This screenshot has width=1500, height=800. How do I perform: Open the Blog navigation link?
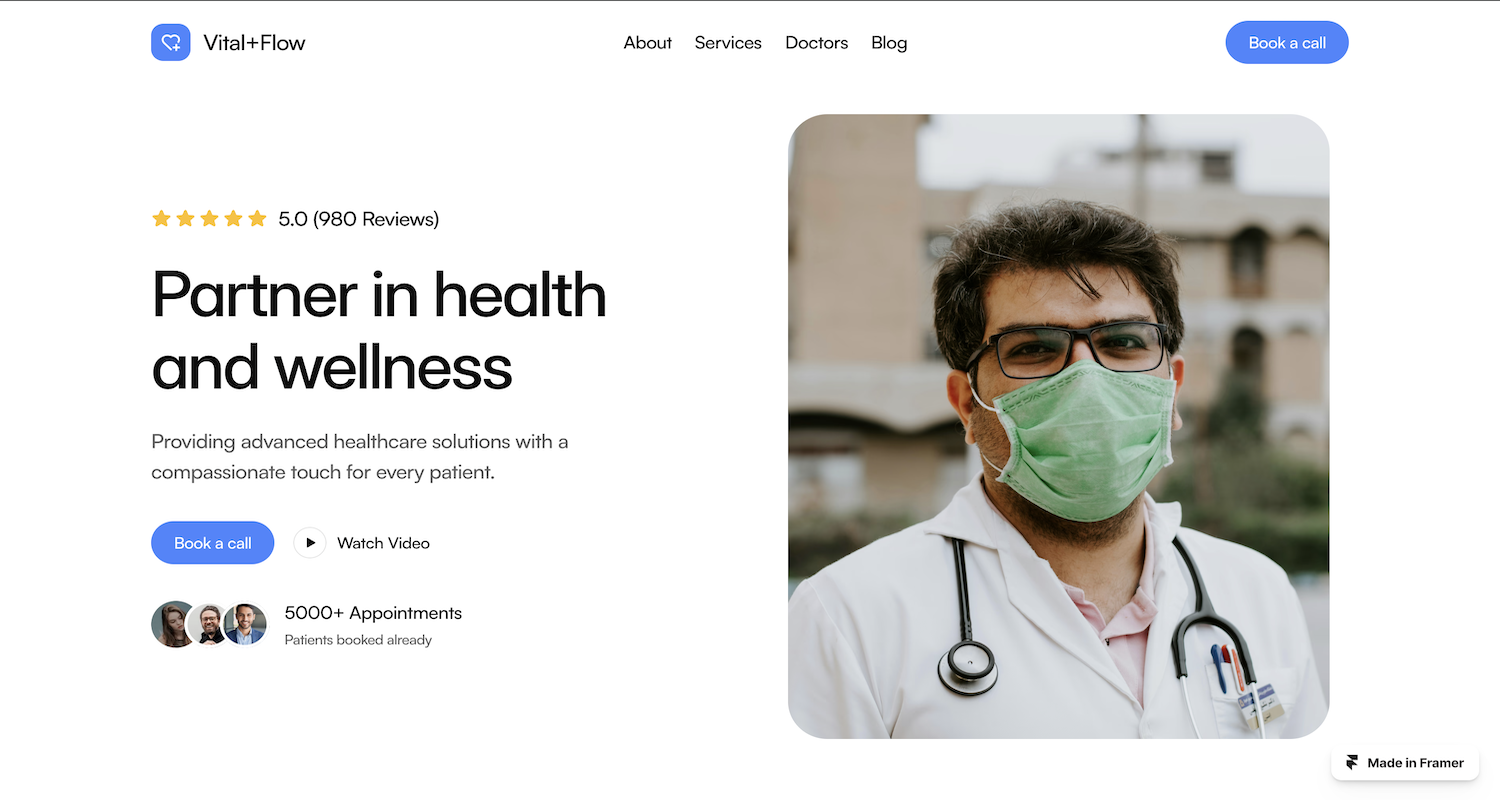(x=889, y=43)
